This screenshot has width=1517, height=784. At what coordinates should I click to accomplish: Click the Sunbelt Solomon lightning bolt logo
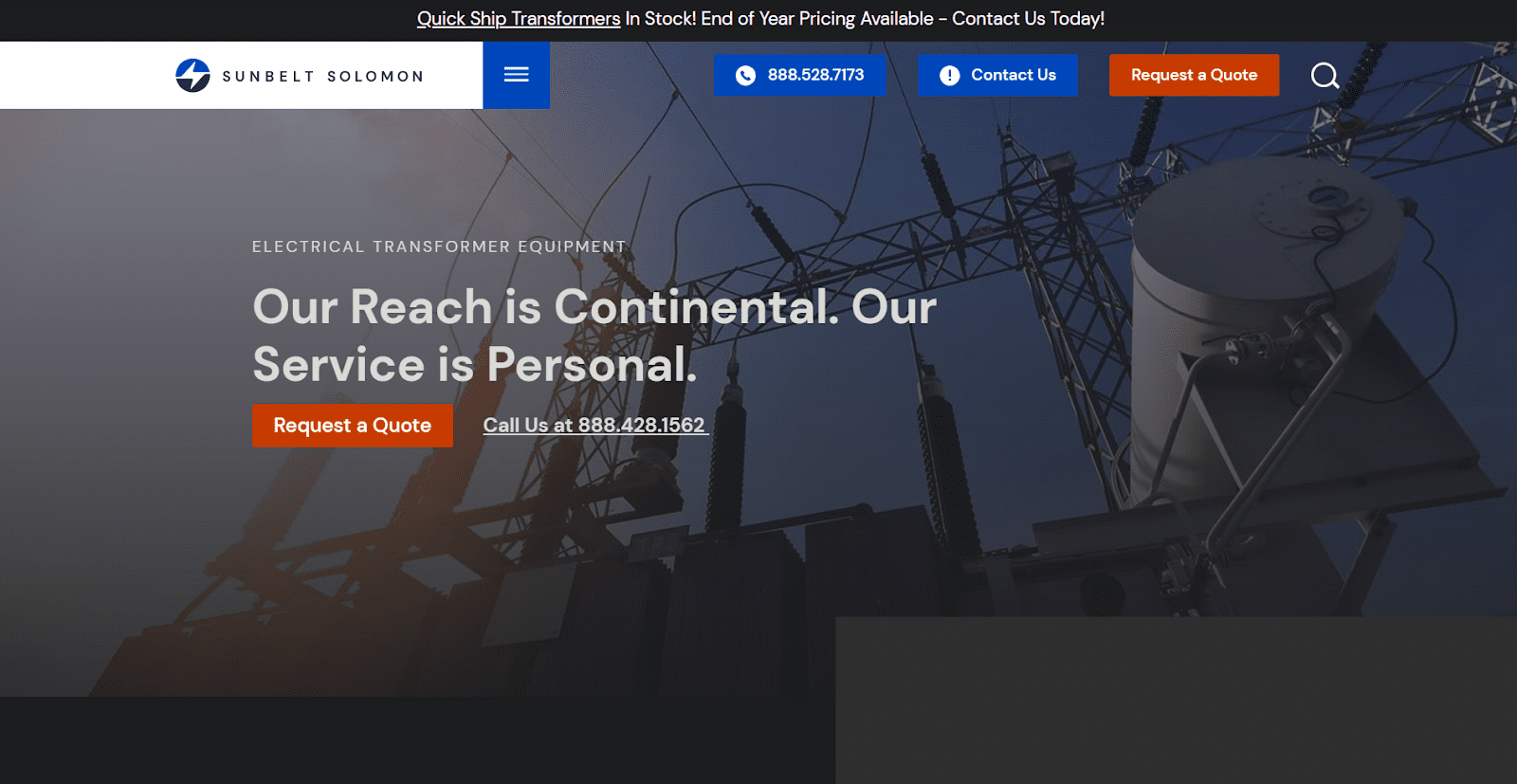tap(192, 75)
